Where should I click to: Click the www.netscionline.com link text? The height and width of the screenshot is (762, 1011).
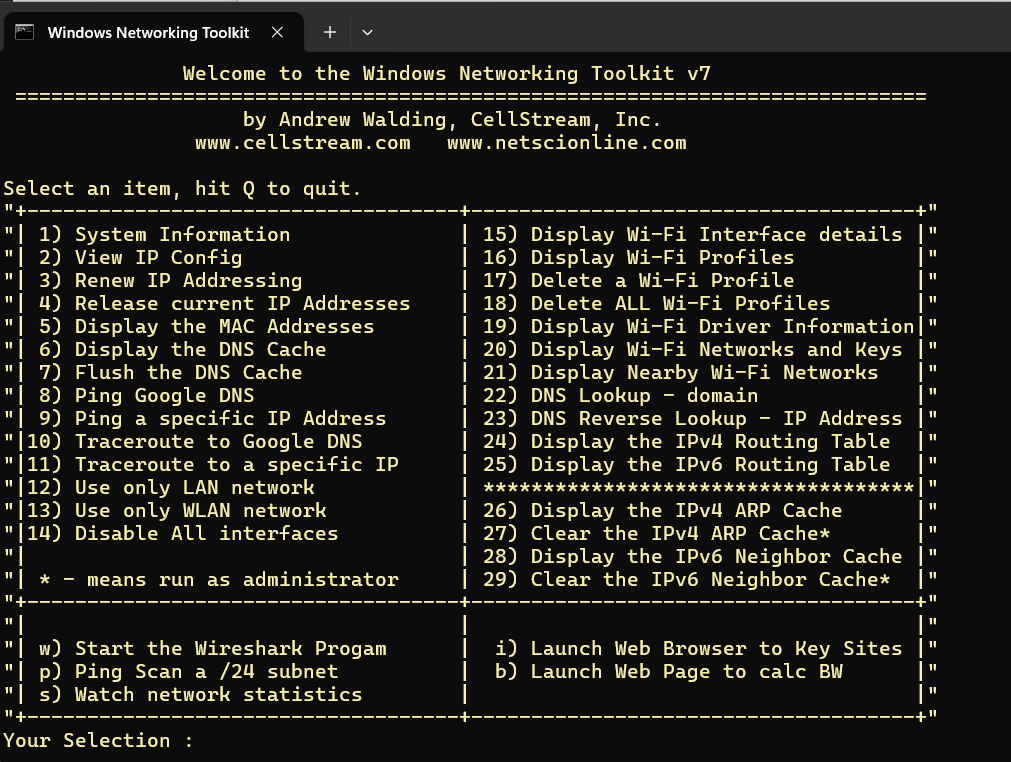[566, 143]
